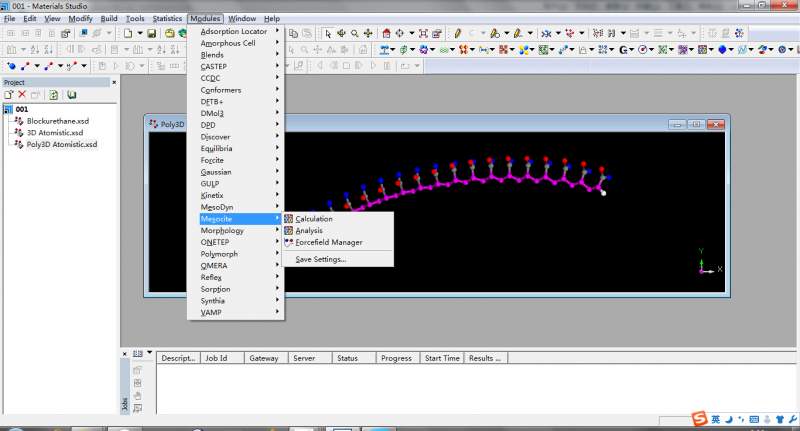Click the Progress column header
Screen dimensions: 800x431
[397, 358]
